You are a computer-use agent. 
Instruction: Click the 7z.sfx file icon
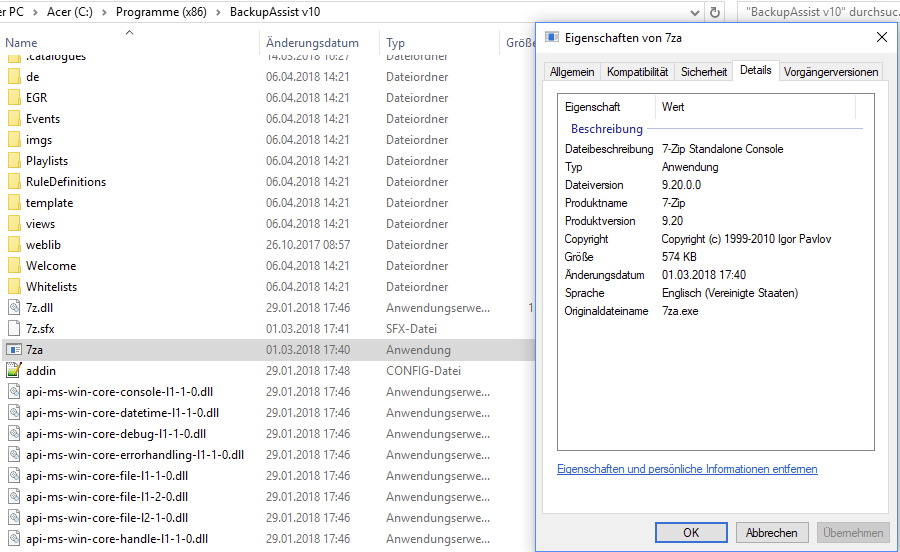[14, 329]
